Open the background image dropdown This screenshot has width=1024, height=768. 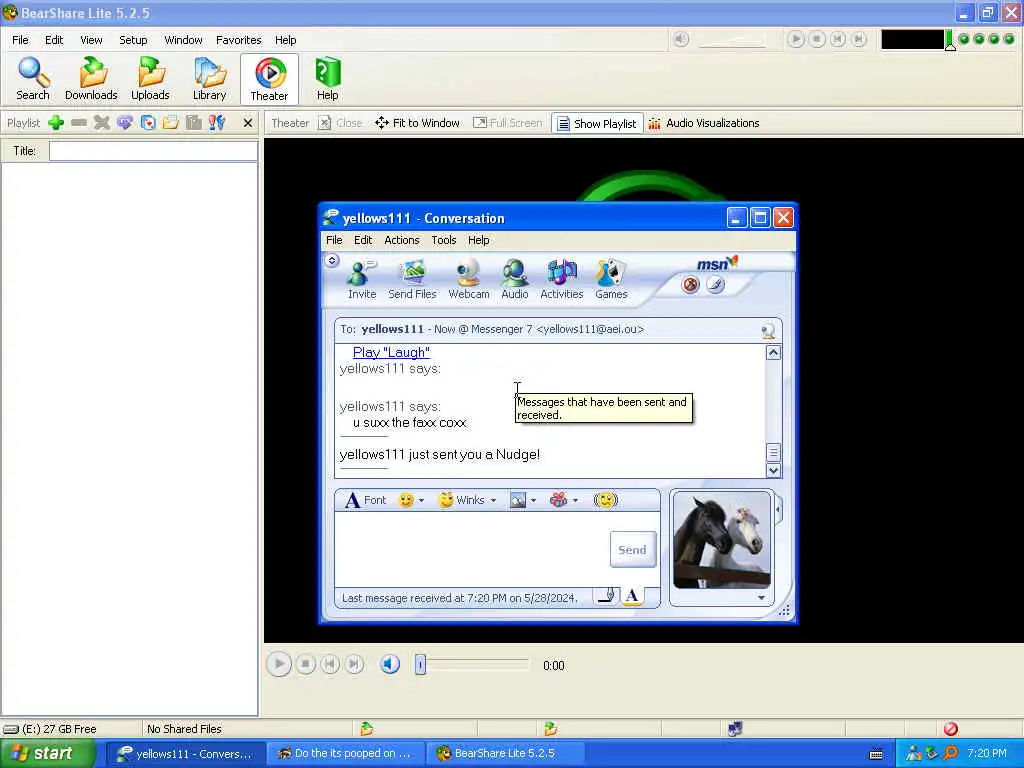(x=534, y=501)
